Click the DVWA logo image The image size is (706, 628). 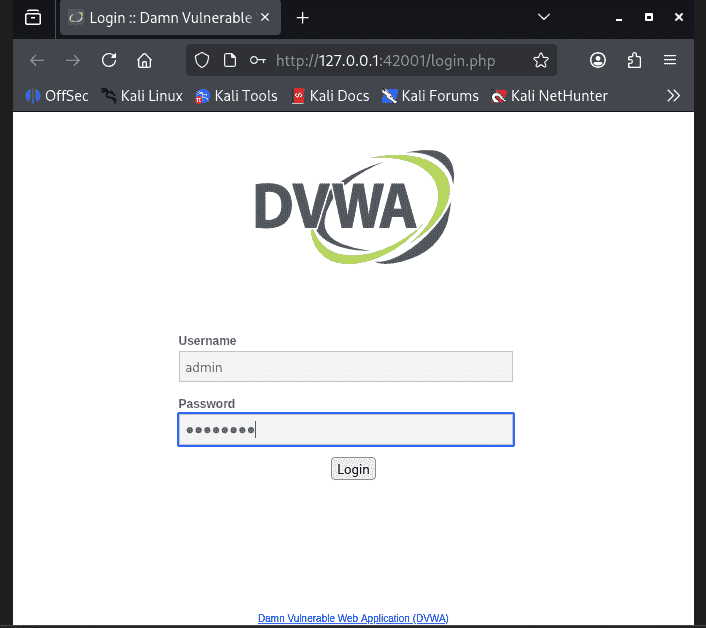[354, 207]
